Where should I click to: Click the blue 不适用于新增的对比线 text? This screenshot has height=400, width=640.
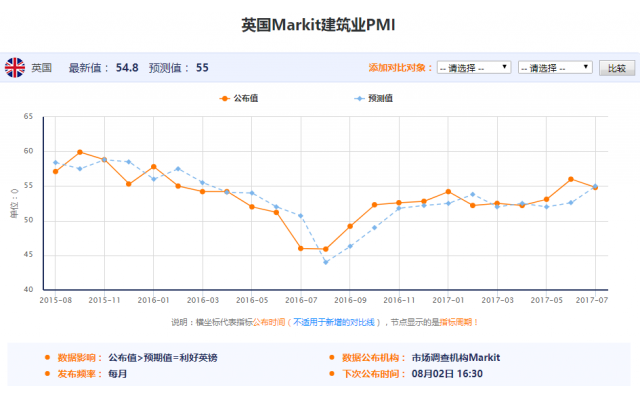pyautogui.click(x=334, y=322)
